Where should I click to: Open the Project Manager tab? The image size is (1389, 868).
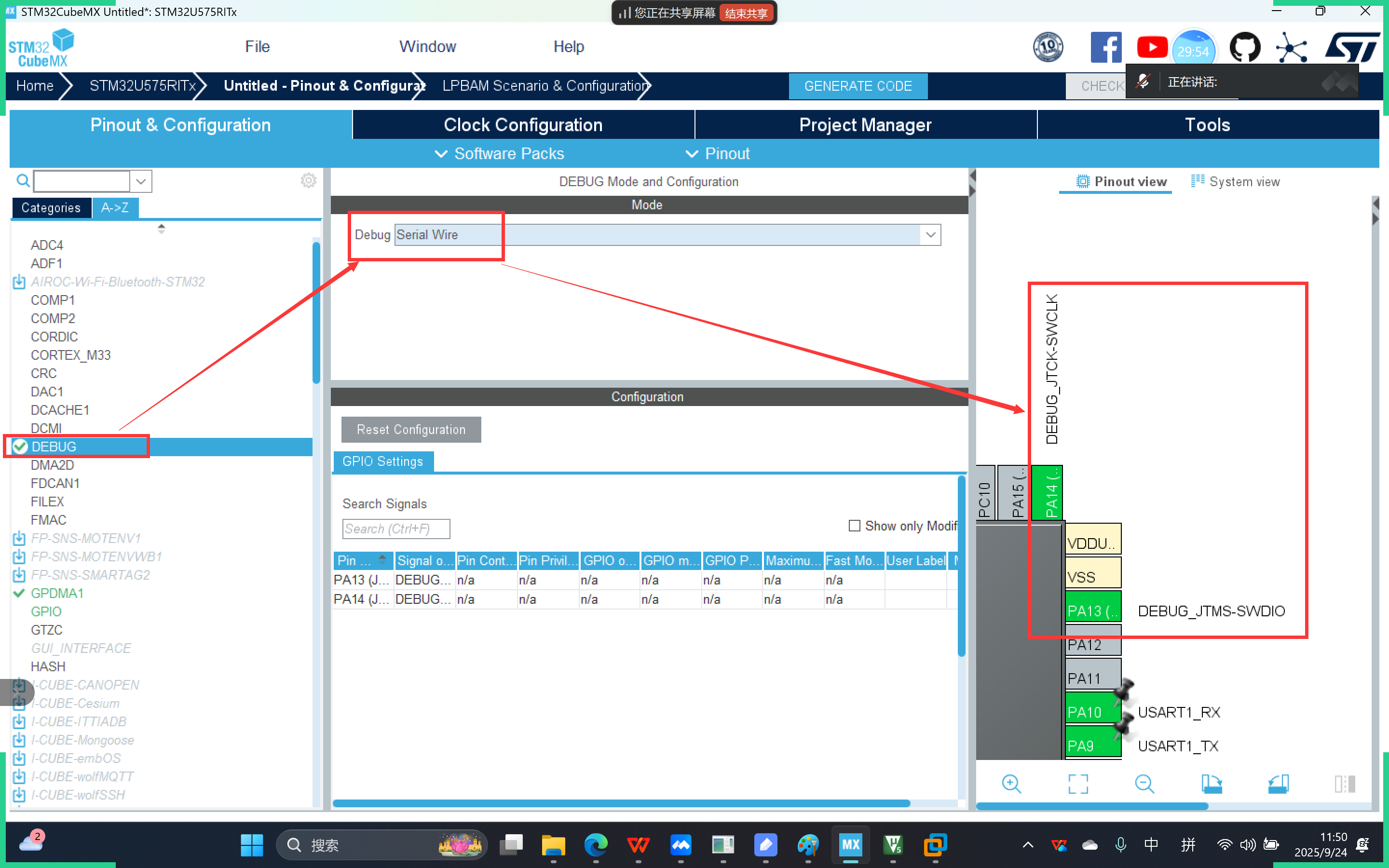(865, 125)
